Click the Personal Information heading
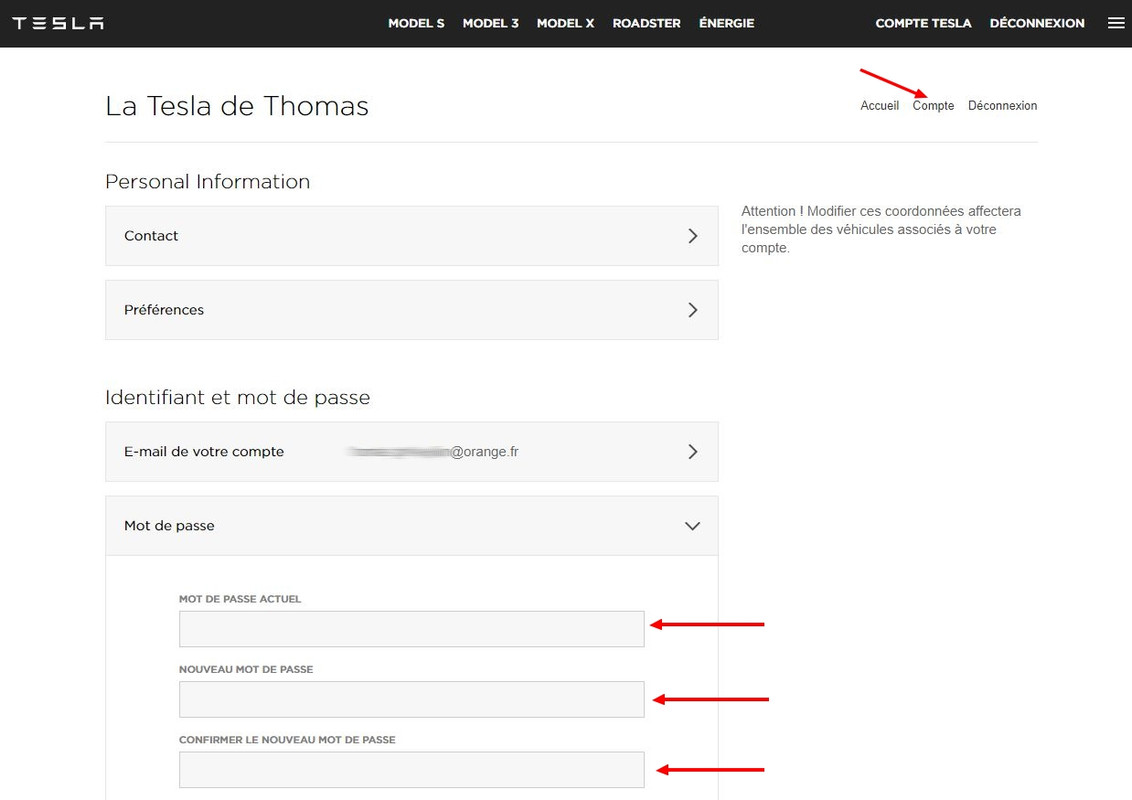Viewport: 1132px width, 800px height. coord(208,181)
